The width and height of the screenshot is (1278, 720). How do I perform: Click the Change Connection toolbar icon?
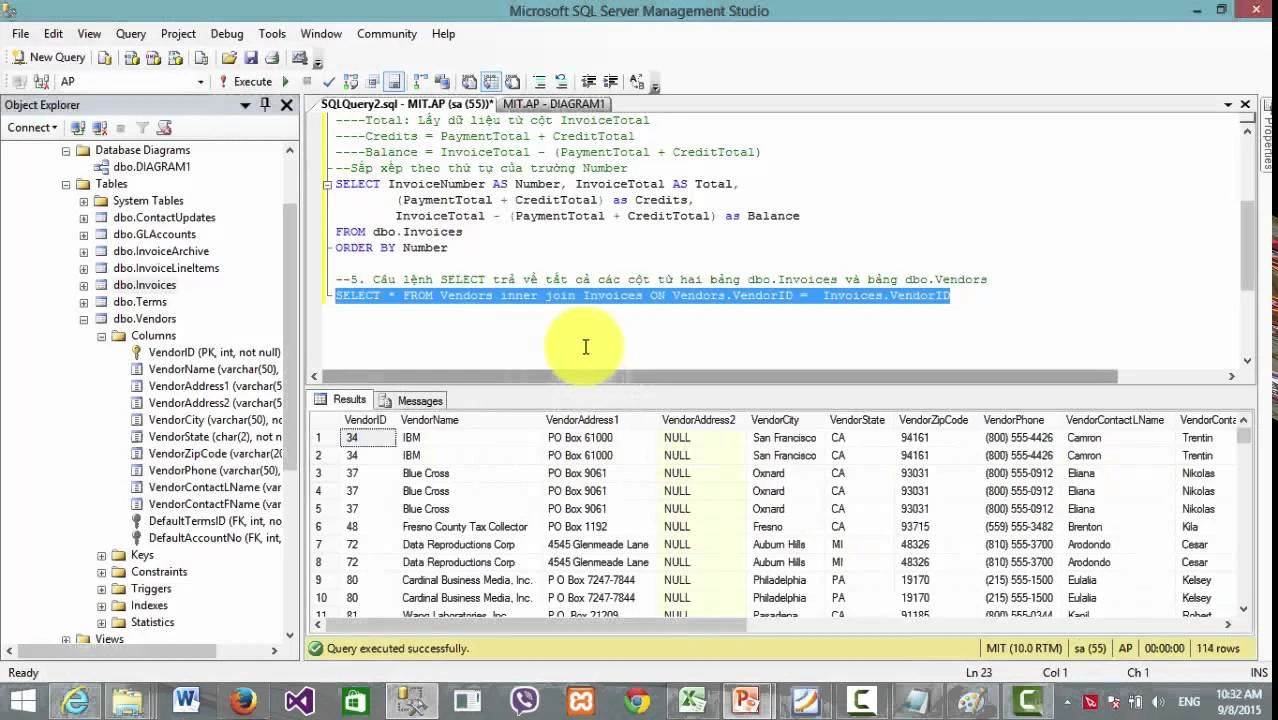click(x=41, y=82)
